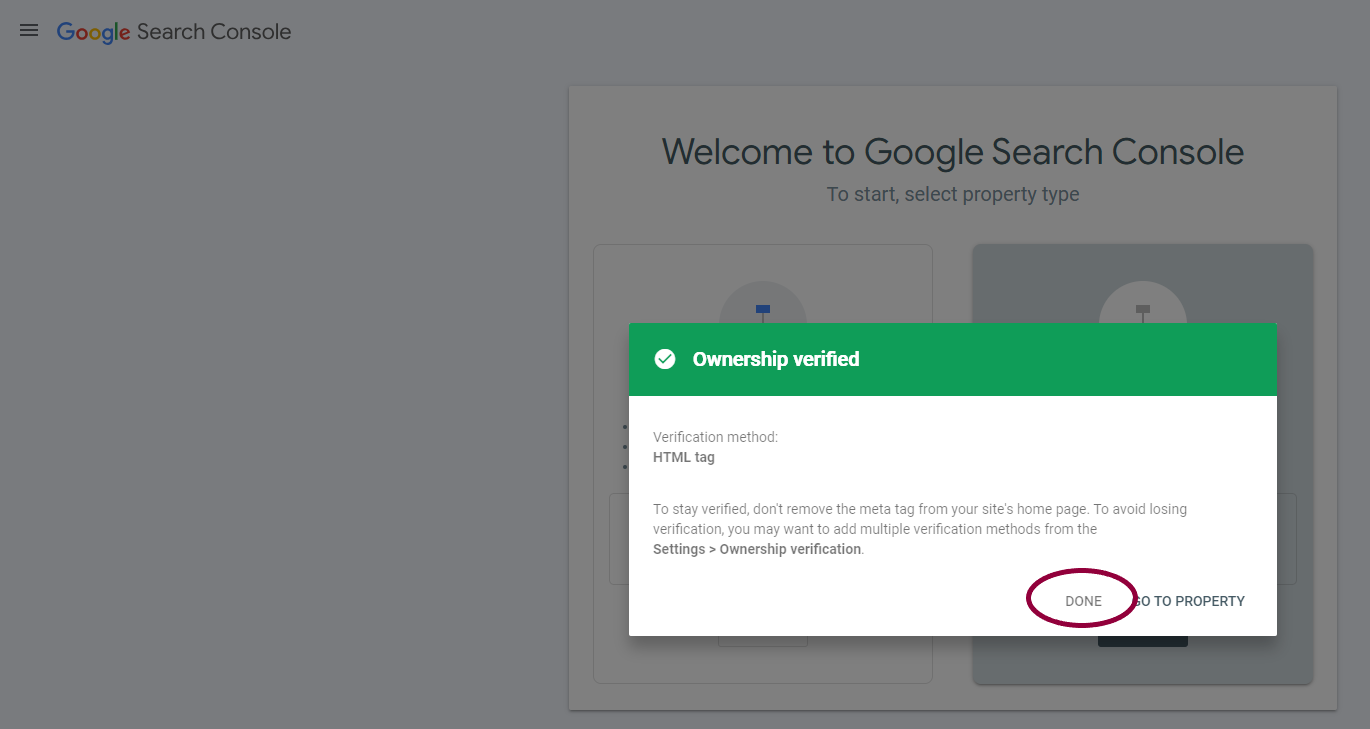Click the dark continue button below the dialog
This screenshot has height=729, width=1370.
(1143, 641)
